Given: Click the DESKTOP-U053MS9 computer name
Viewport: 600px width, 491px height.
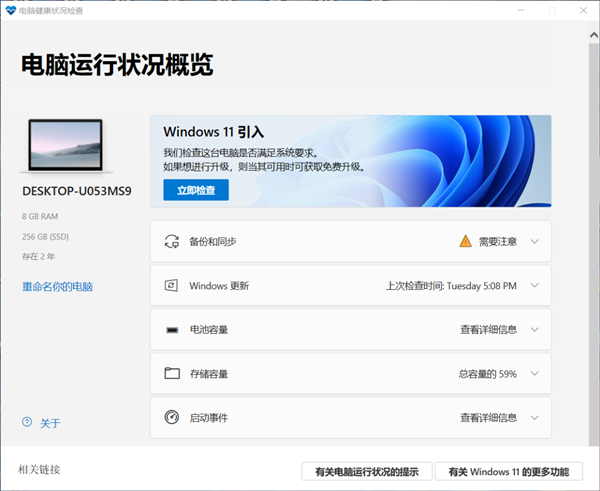Looking at the screenshot, I should pyautogui.click(x=77, y=191).
